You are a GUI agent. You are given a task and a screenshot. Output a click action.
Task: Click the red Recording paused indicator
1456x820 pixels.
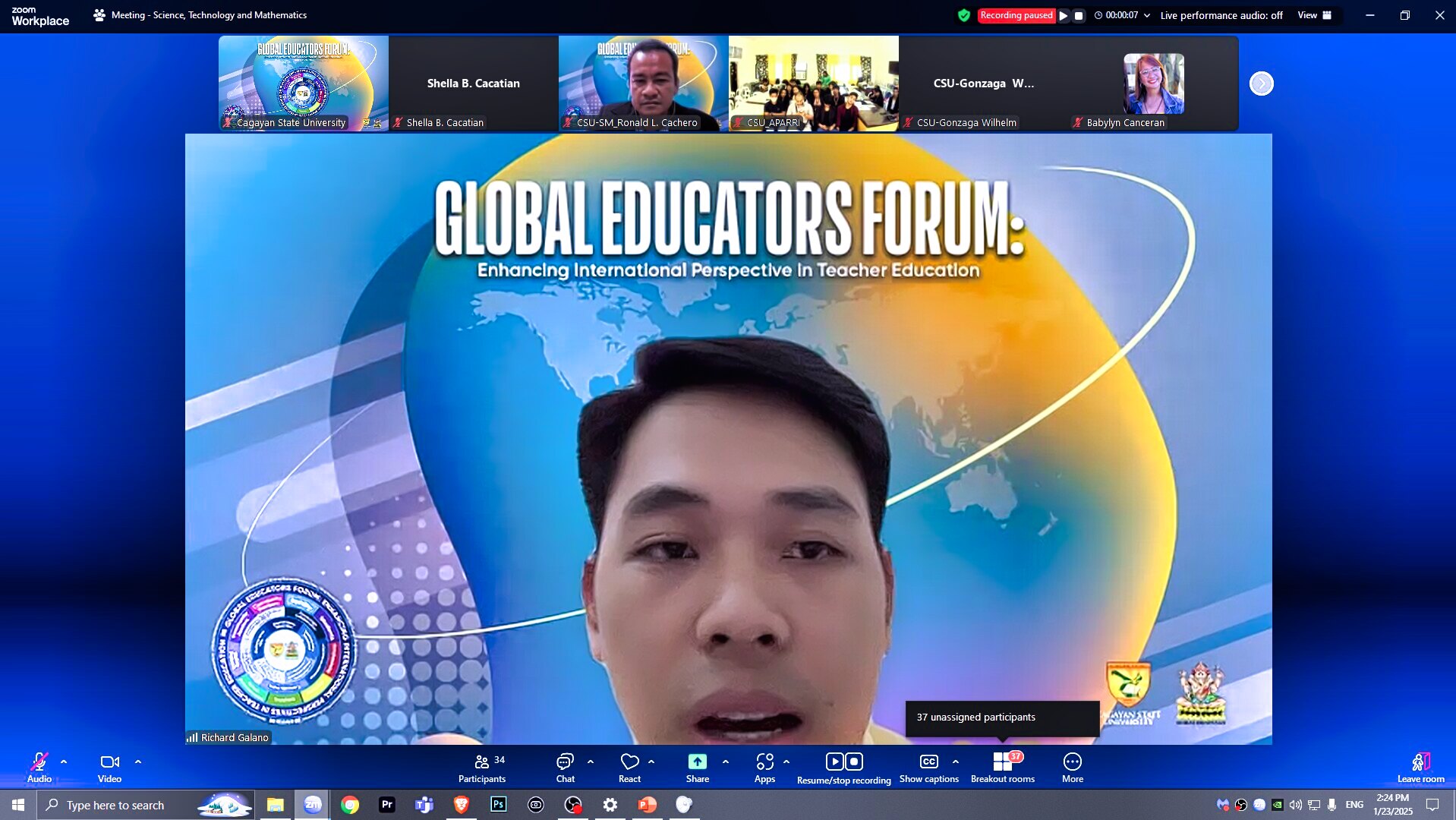coord(1016,15)
